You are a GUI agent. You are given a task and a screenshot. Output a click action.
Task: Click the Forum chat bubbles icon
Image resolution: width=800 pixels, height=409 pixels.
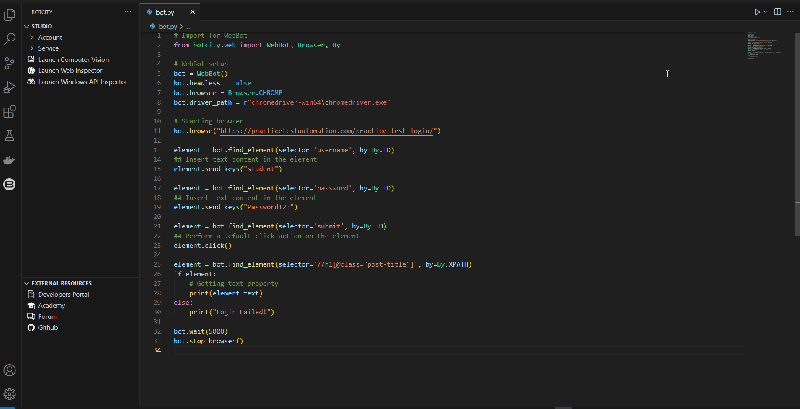point(31,317)
